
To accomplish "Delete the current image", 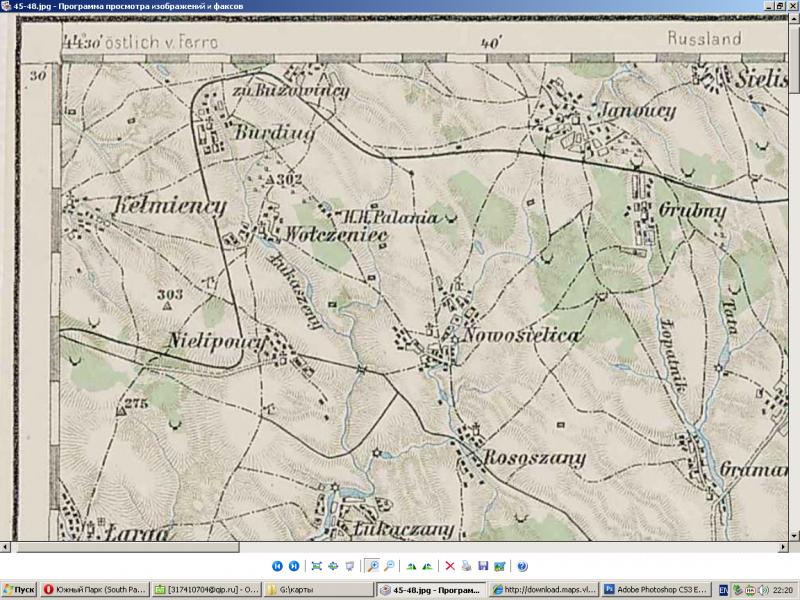I will [x=451, y=567].
